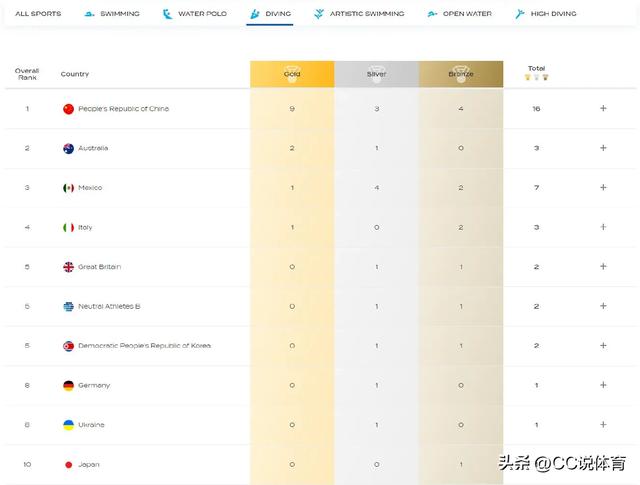Click the Ukraine flag icon

coord(69,425)
